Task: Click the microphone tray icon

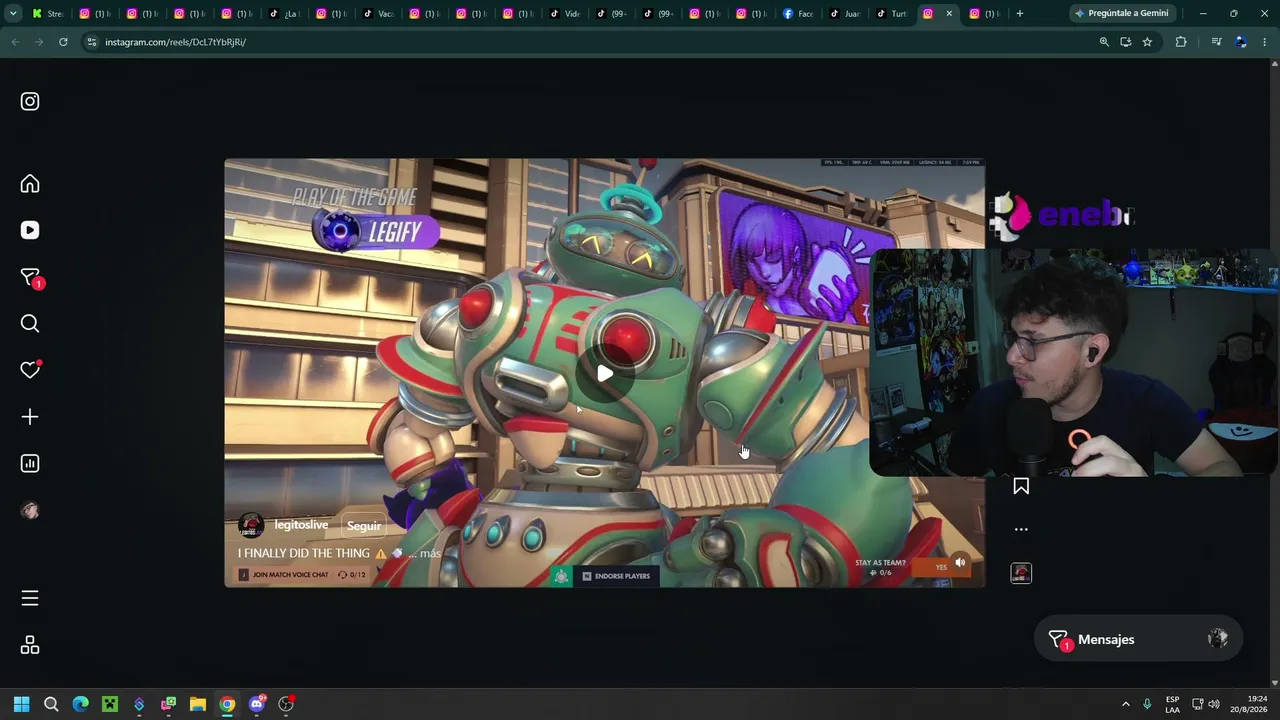Action: pos(1147,704)
